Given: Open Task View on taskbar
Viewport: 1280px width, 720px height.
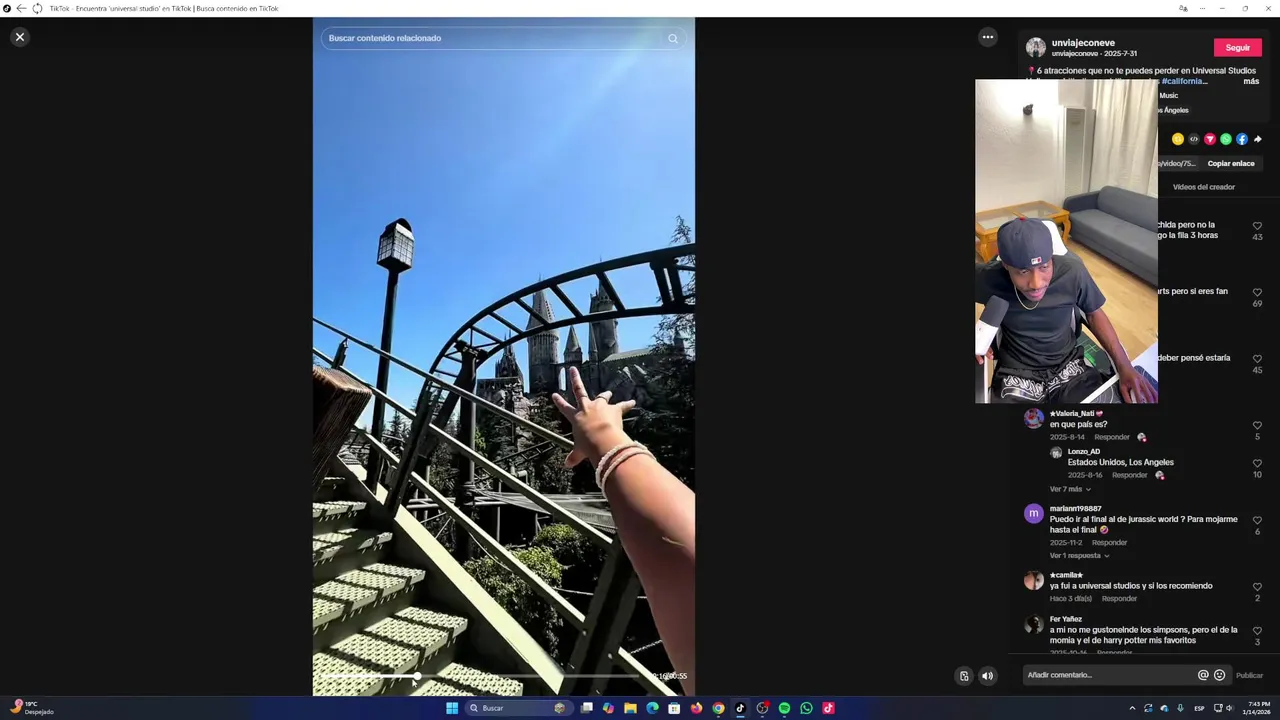Looking at the screenshot, I should click(x=587, y=708).
